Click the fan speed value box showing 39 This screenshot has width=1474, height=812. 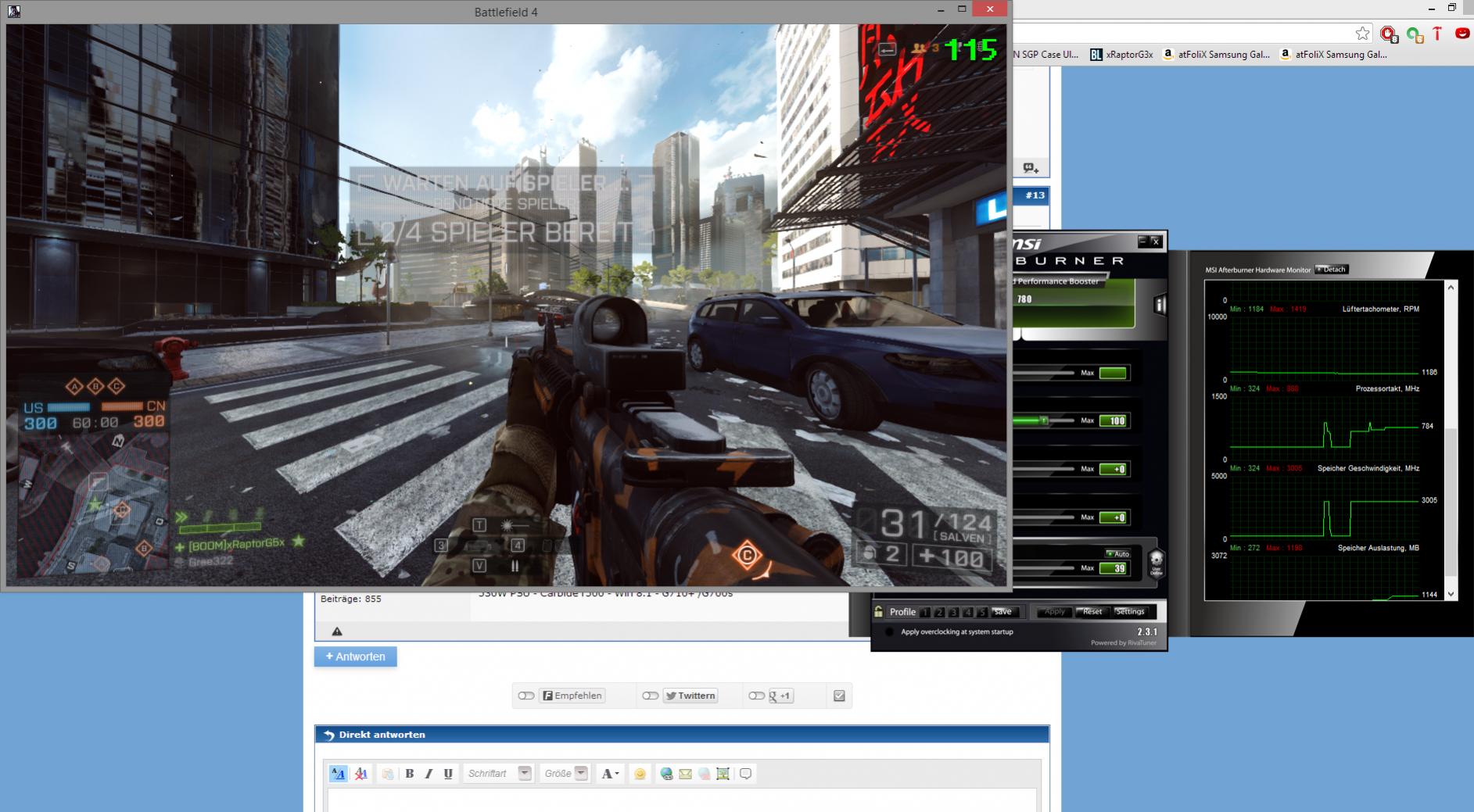click(x=1113, y=568)
